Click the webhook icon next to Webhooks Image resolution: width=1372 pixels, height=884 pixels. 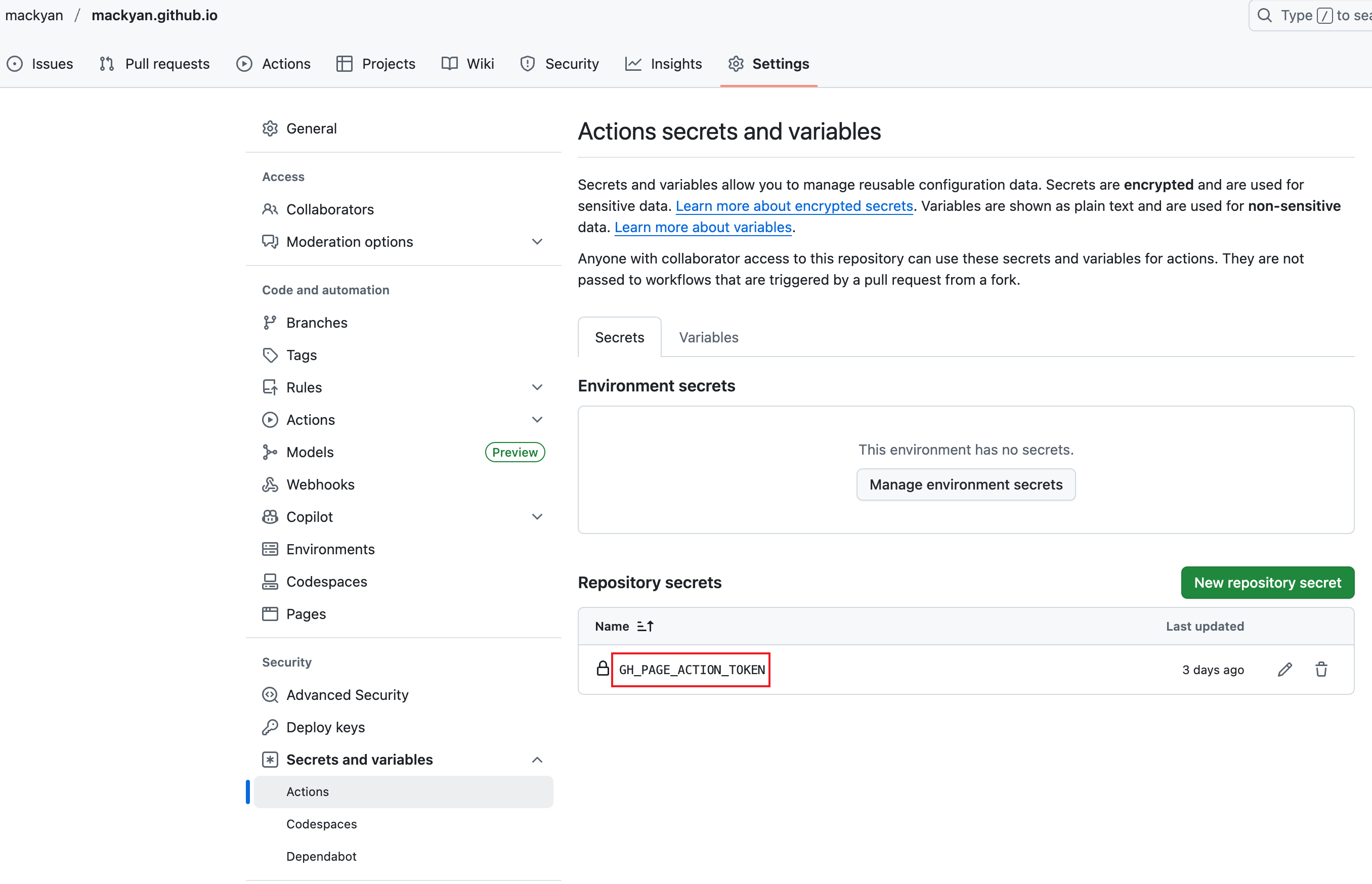coord(270,484)
